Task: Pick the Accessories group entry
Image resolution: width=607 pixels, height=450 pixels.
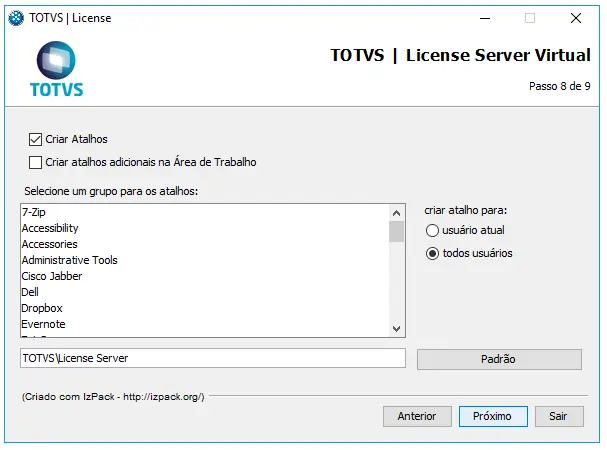Action: (49, 244)
